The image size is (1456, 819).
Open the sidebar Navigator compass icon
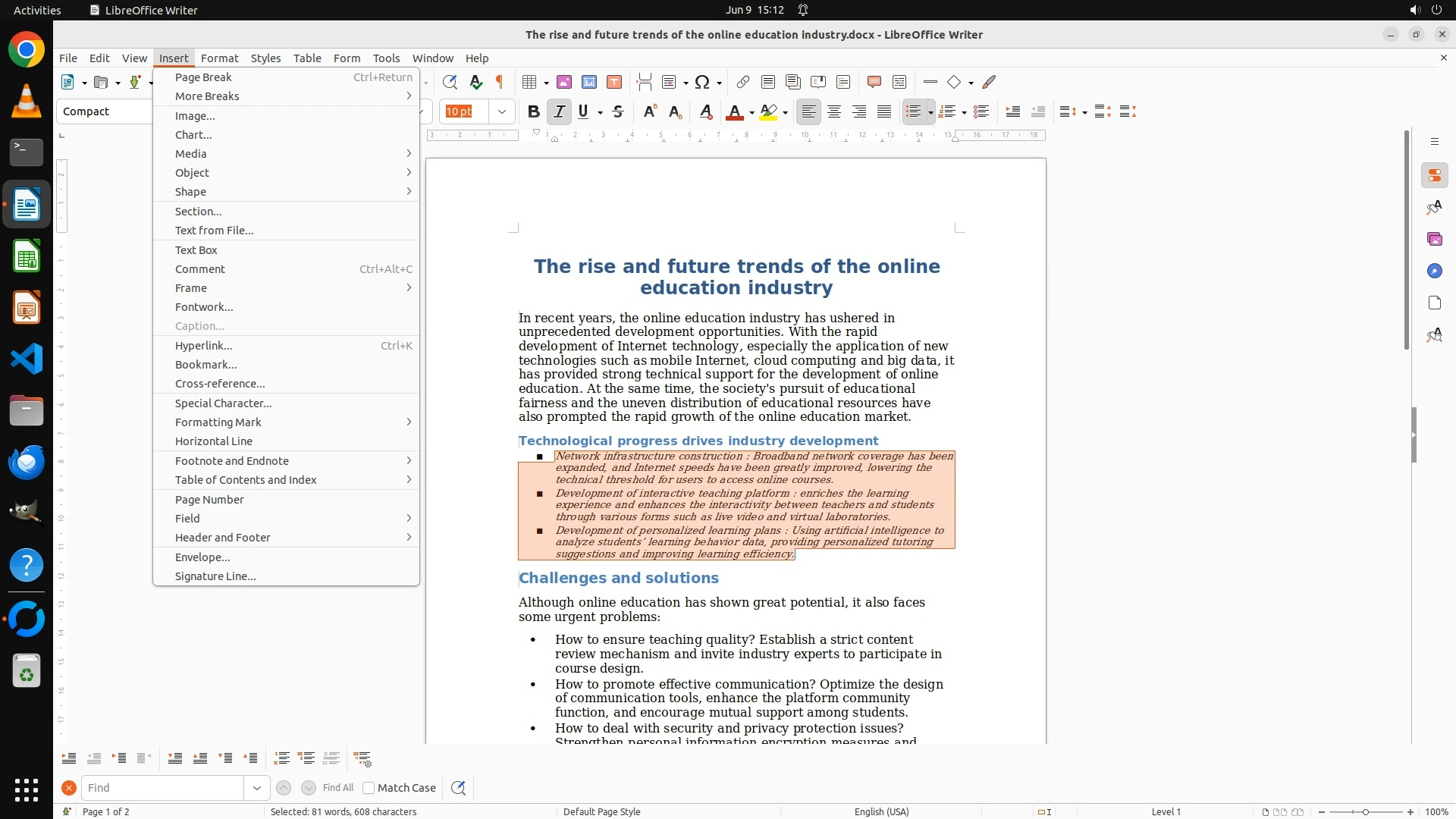(1434, 271)
